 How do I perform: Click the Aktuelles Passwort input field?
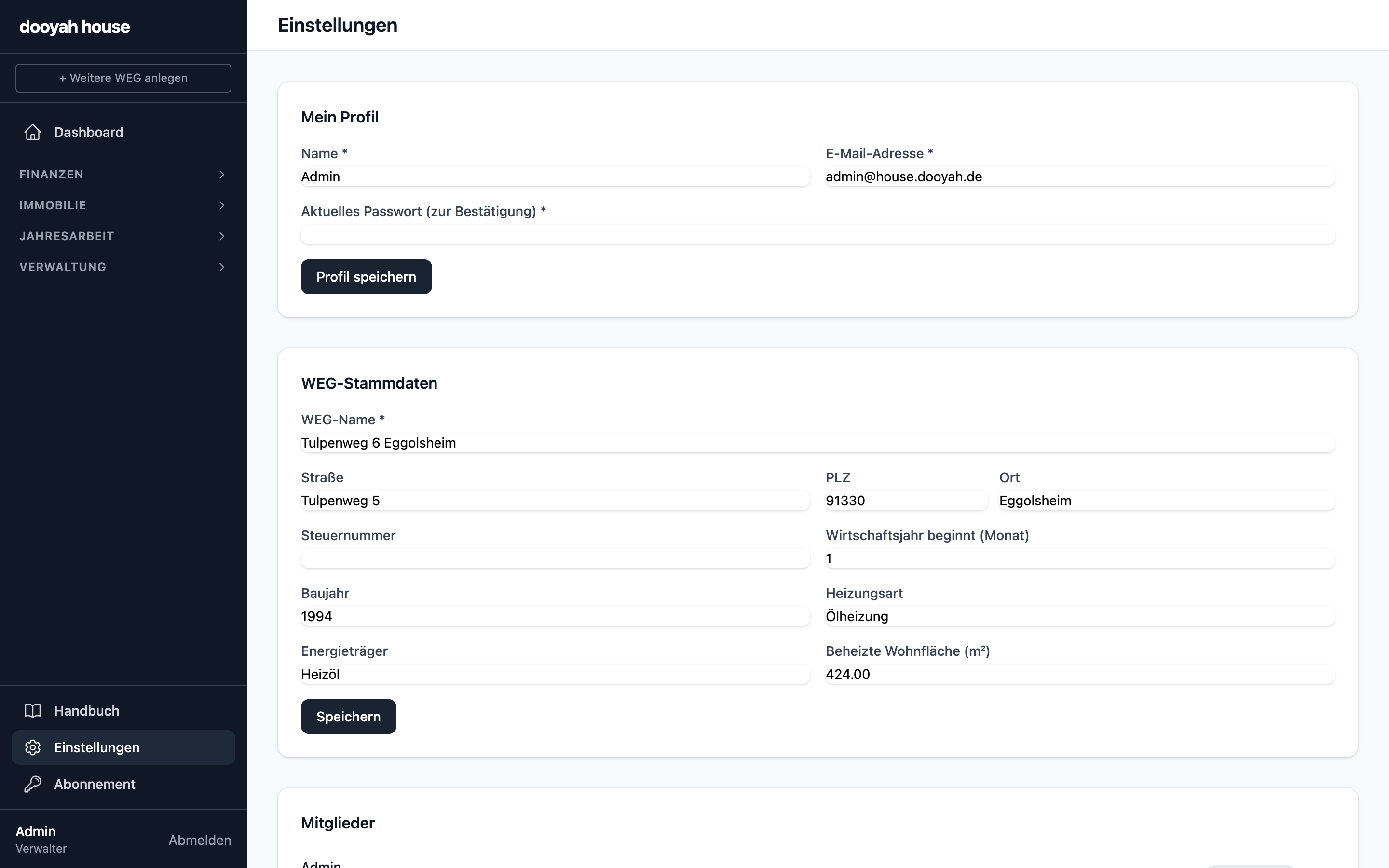click(818, 235)
